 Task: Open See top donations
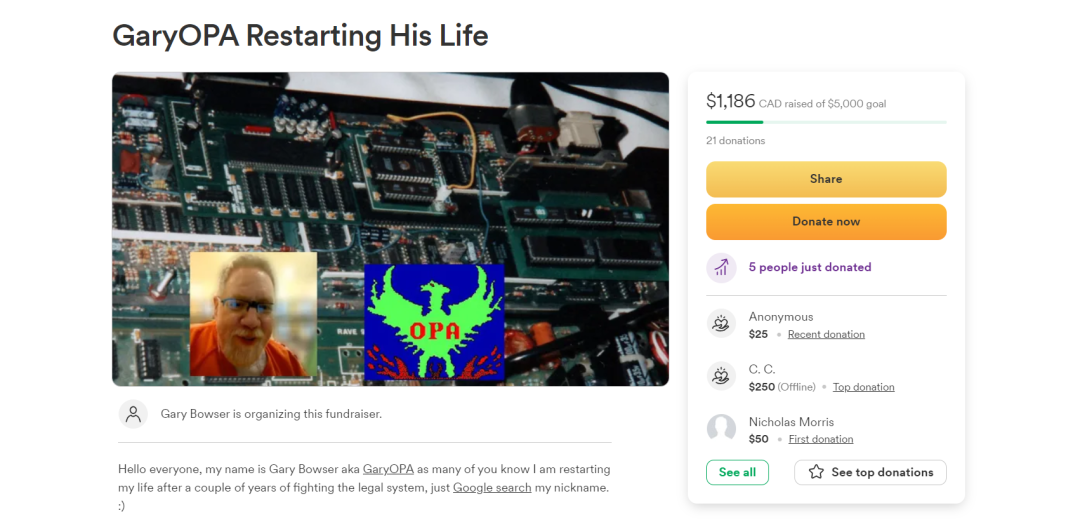click(x=870, y=473)
